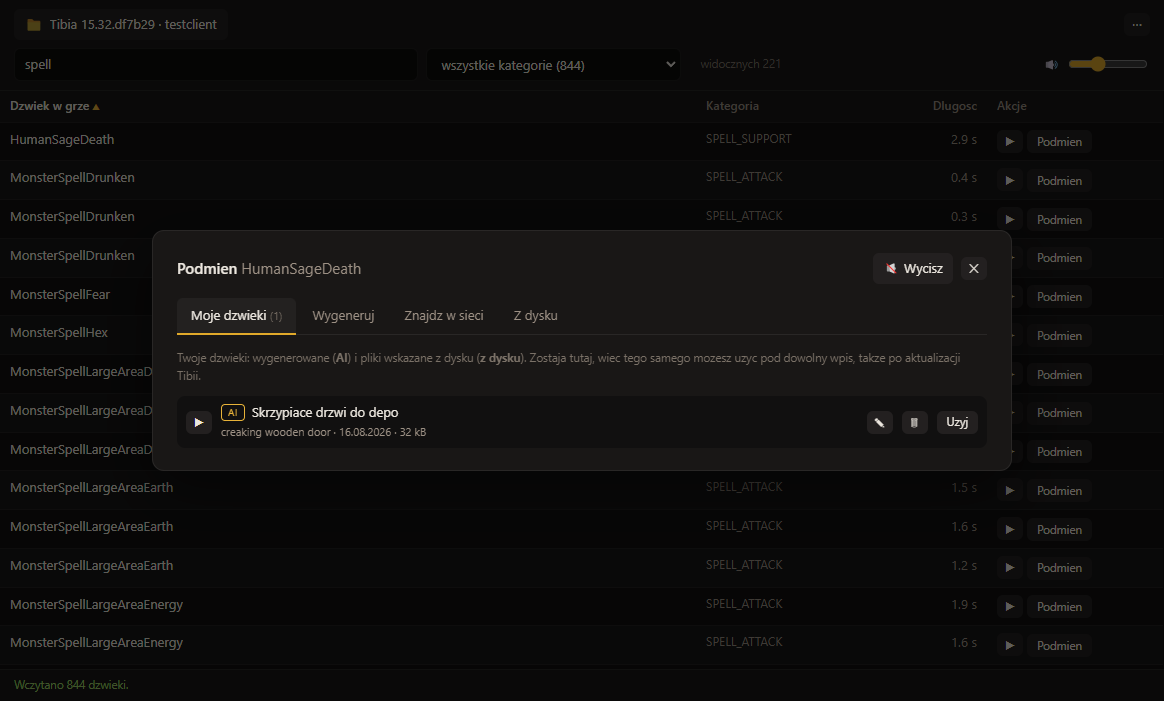Play the first MonsterSpellDrunken sound
1164x701 pixels.
click(x=1010, y=180)
